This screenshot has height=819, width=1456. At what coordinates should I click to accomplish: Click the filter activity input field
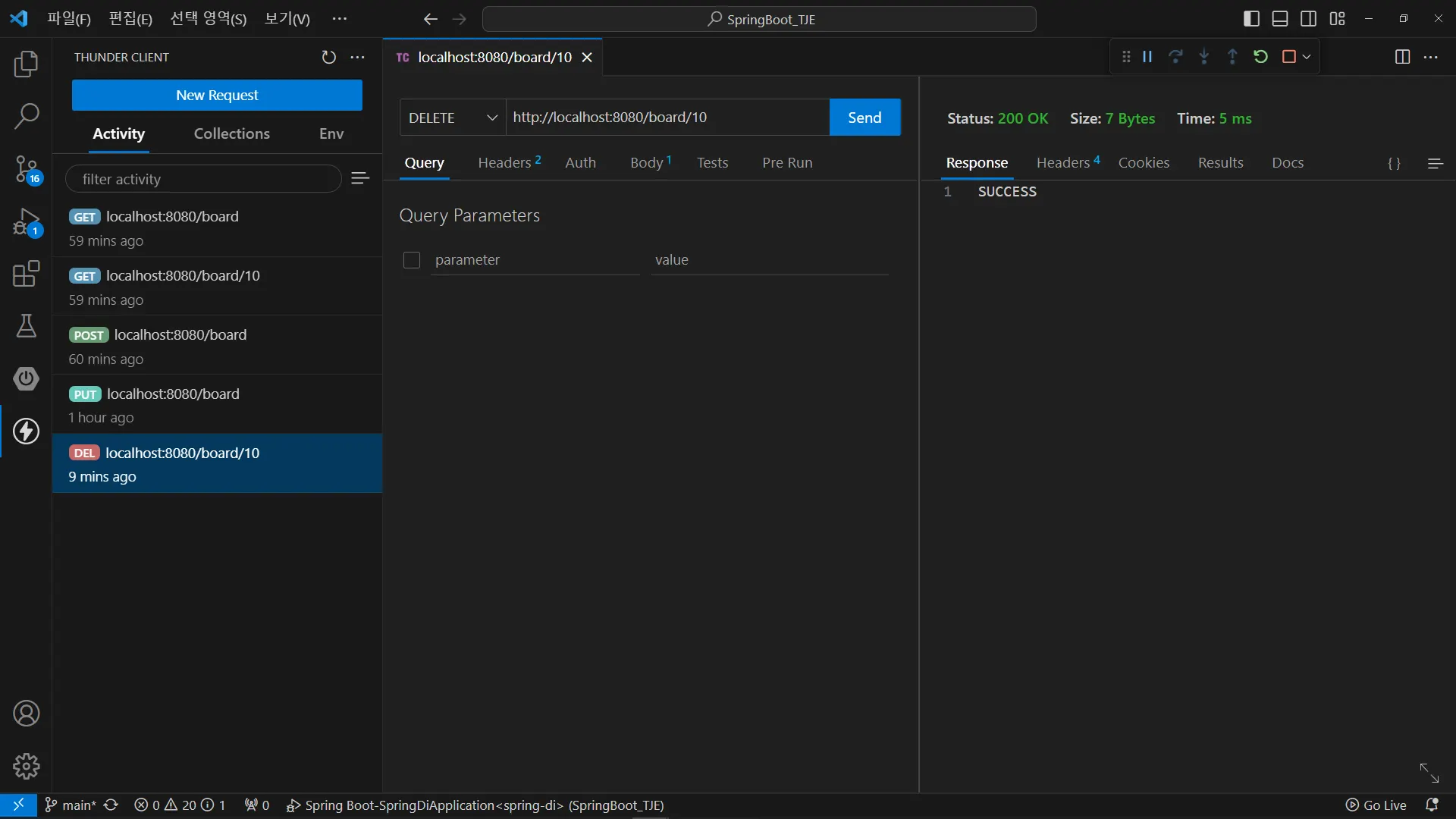203,179
